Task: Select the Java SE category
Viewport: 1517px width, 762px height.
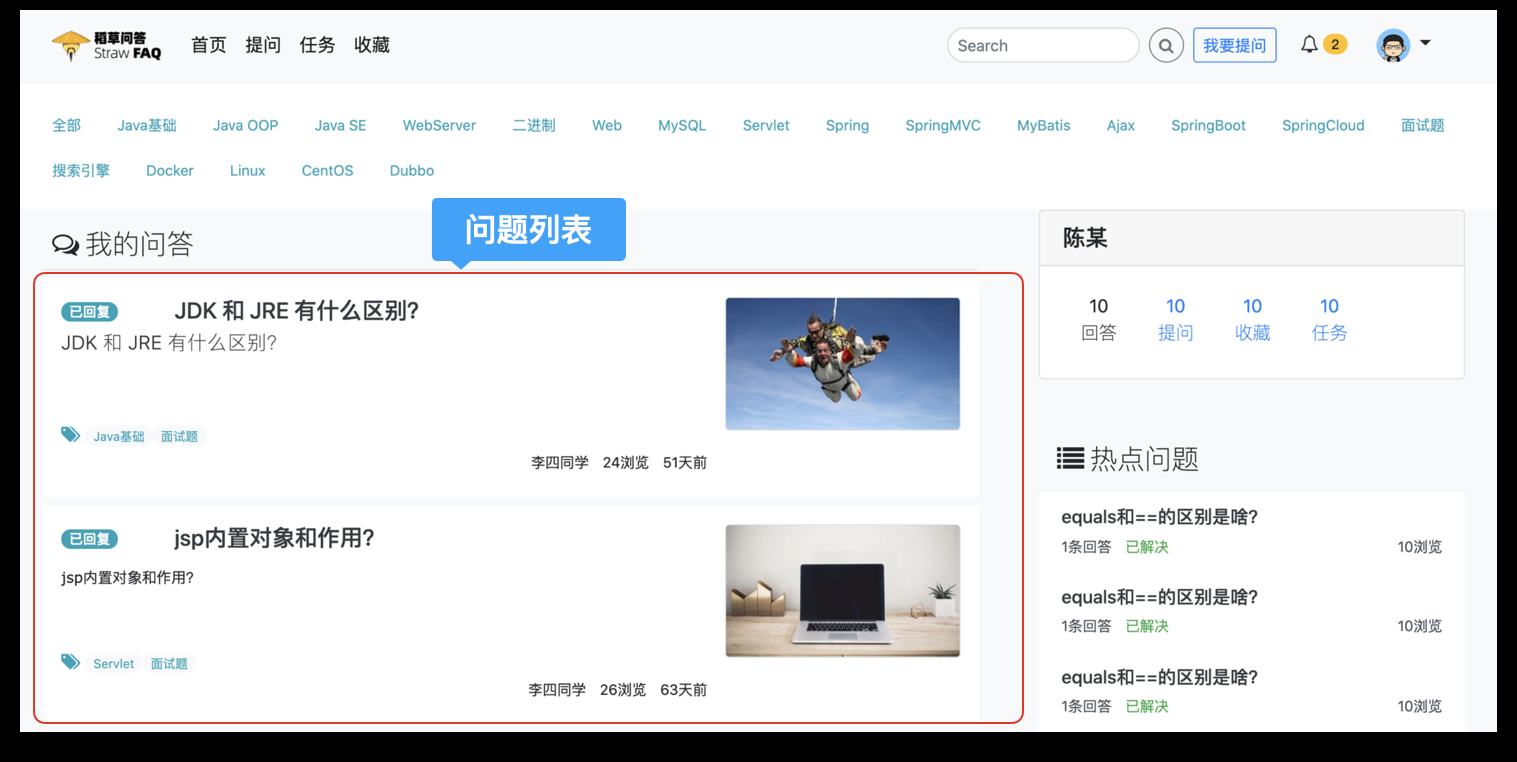Action: pos(340,125)
